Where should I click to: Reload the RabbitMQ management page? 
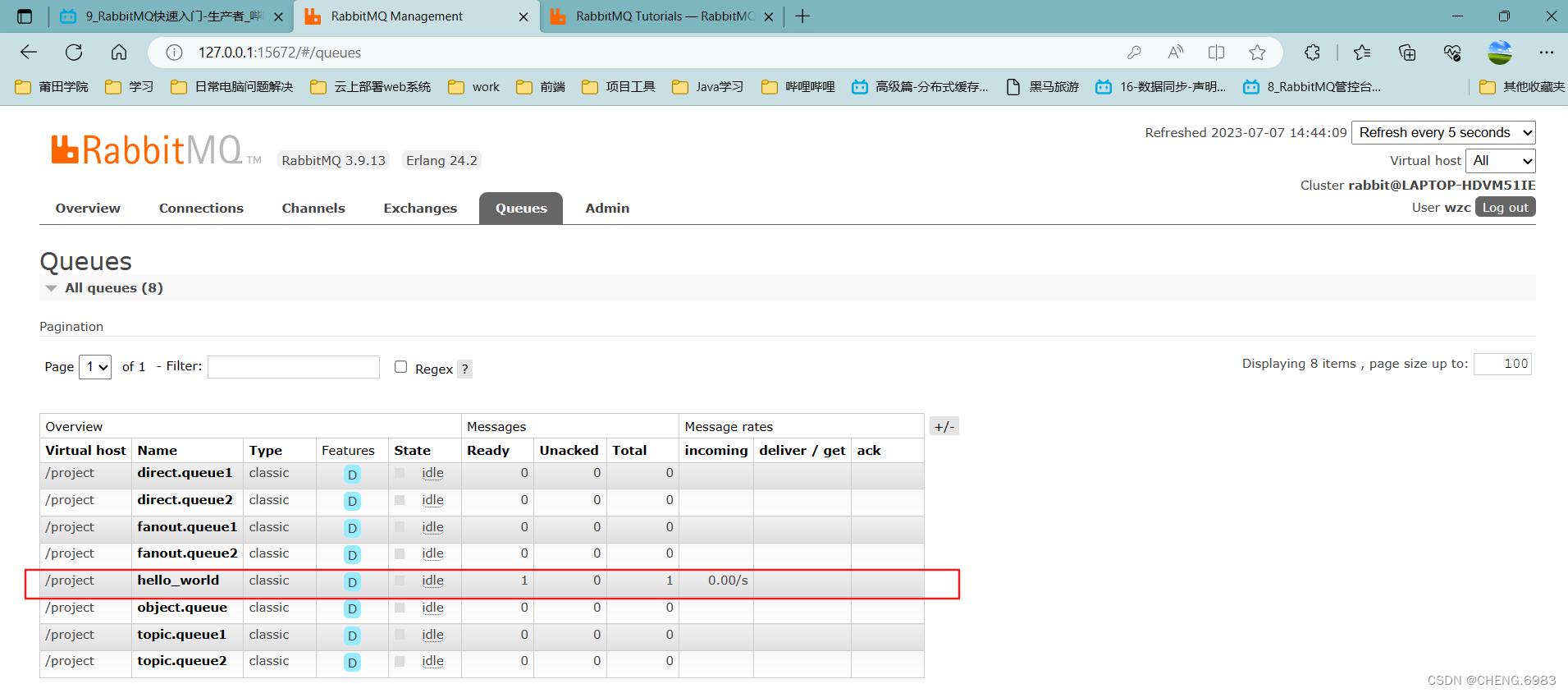click(74, 53)
